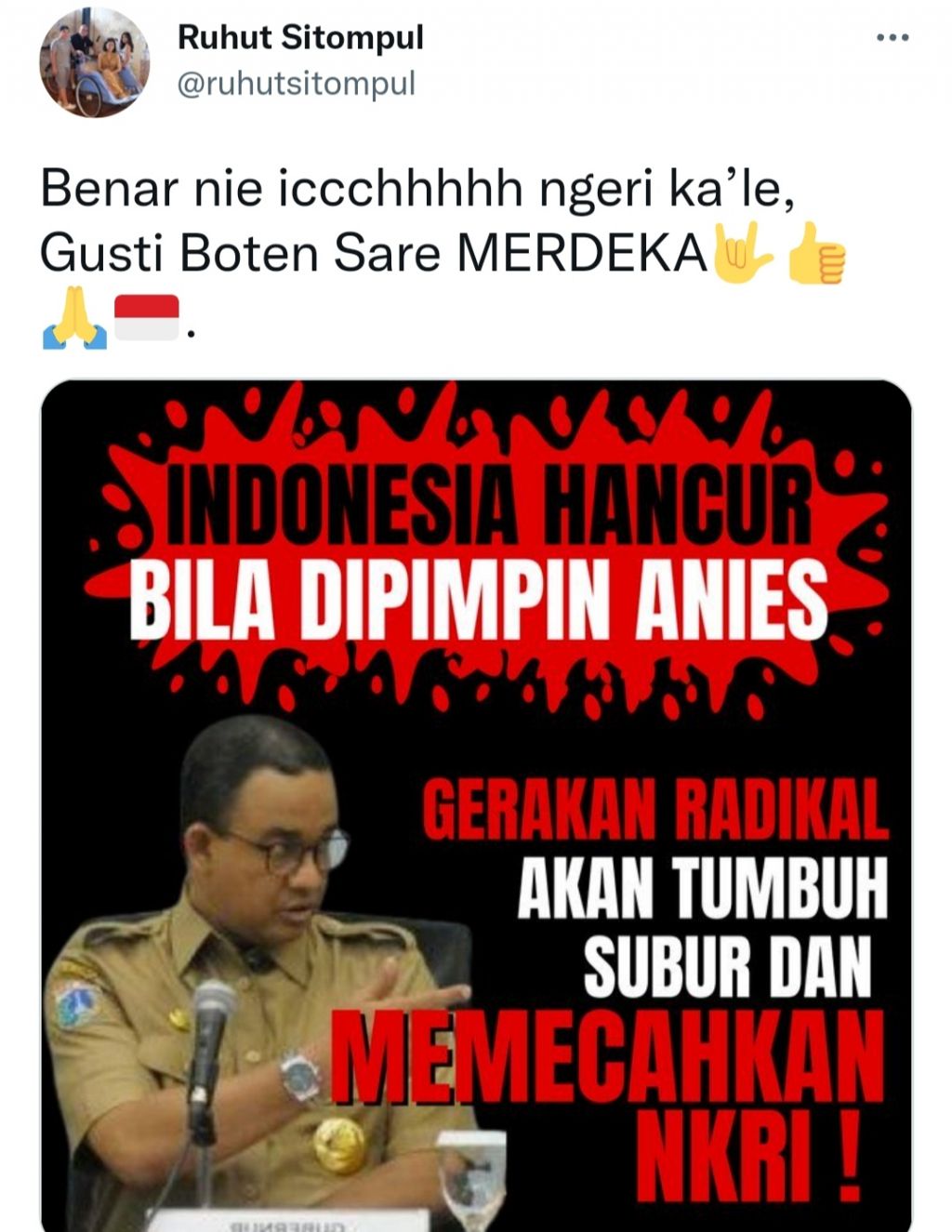
Task: Open the @ruhutsitompul handle link
Action: click(x=297, y=84)
